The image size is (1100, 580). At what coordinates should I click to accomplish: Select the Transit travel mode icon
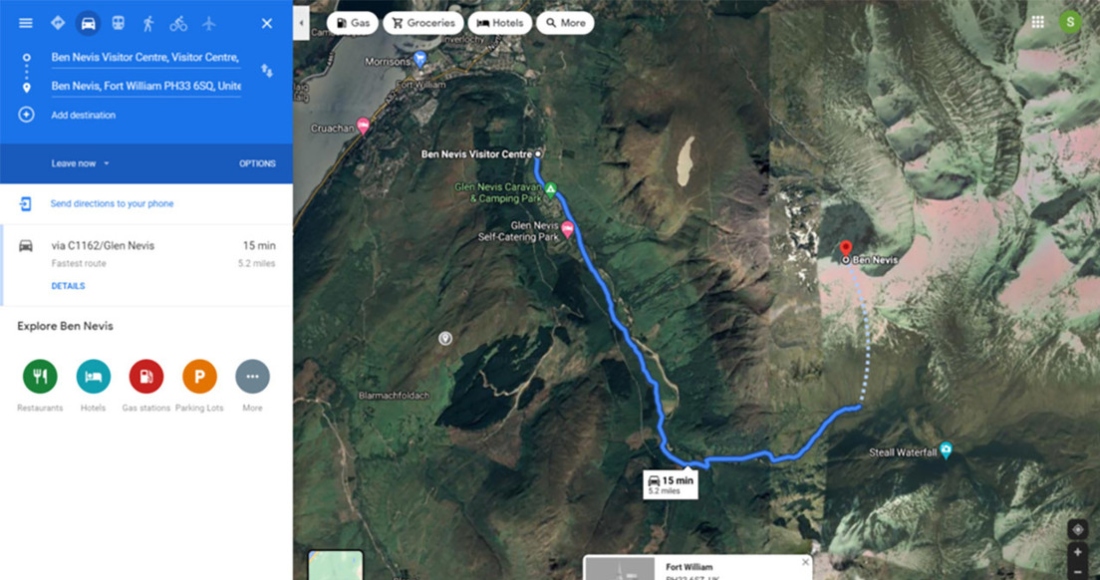(x=118, y=23)
